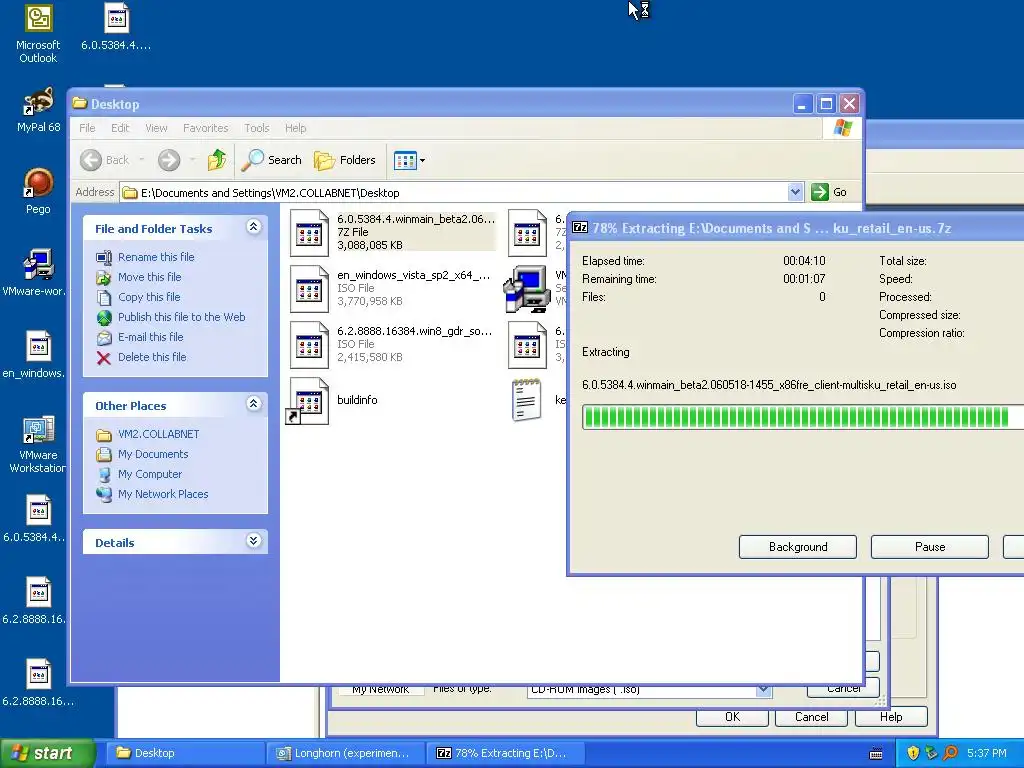Image resolution: width=1024 pixels, height=768 pixels.
Task: Launch VMware Workstation desktop shortcut
Action: [x=38, y=443]
